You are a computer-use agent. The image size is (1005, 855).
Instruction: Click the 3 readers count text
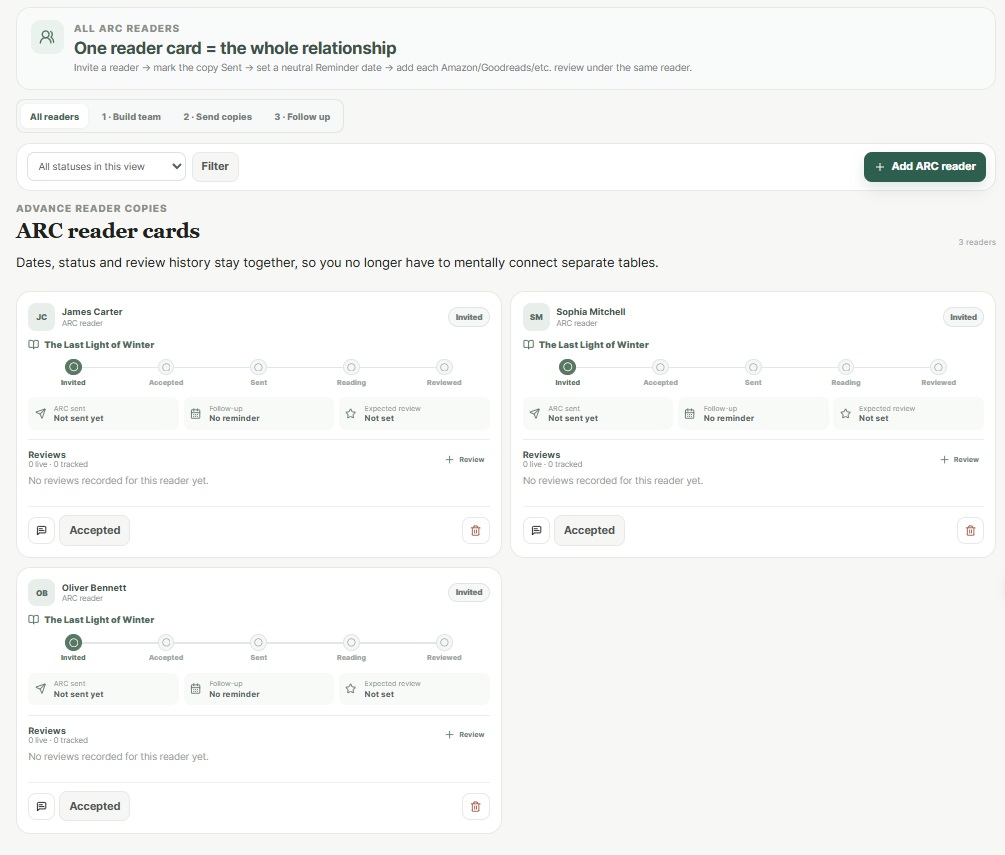coord(977,242)
